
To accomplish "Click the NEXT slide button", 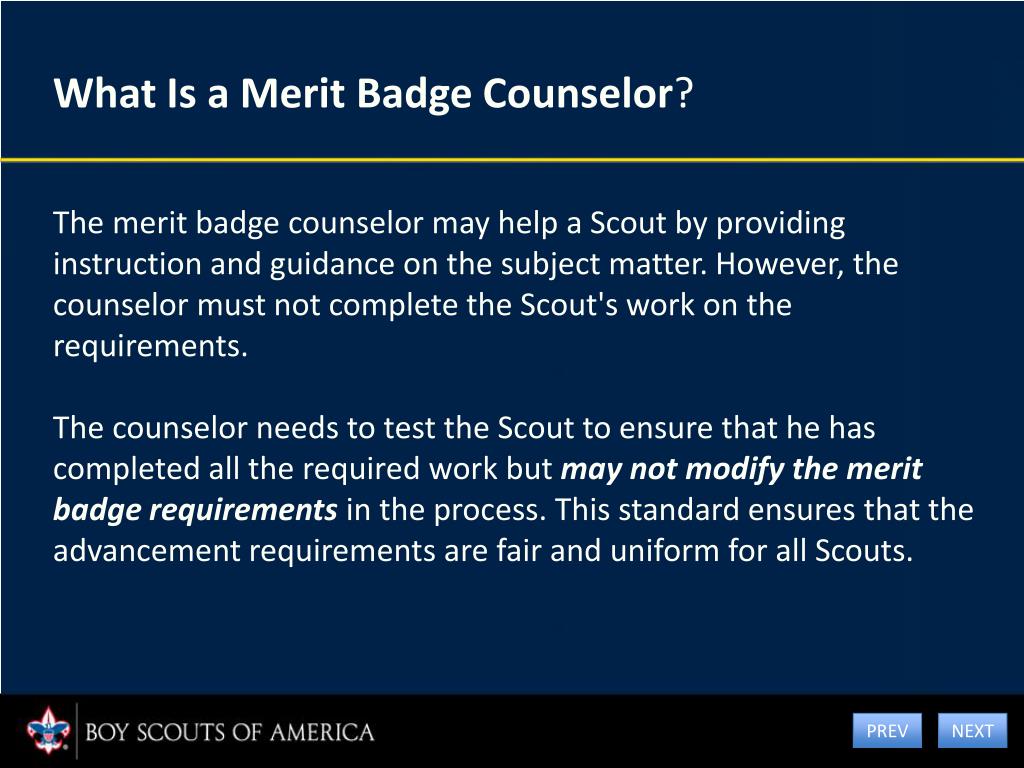I will tap(972, 731).
